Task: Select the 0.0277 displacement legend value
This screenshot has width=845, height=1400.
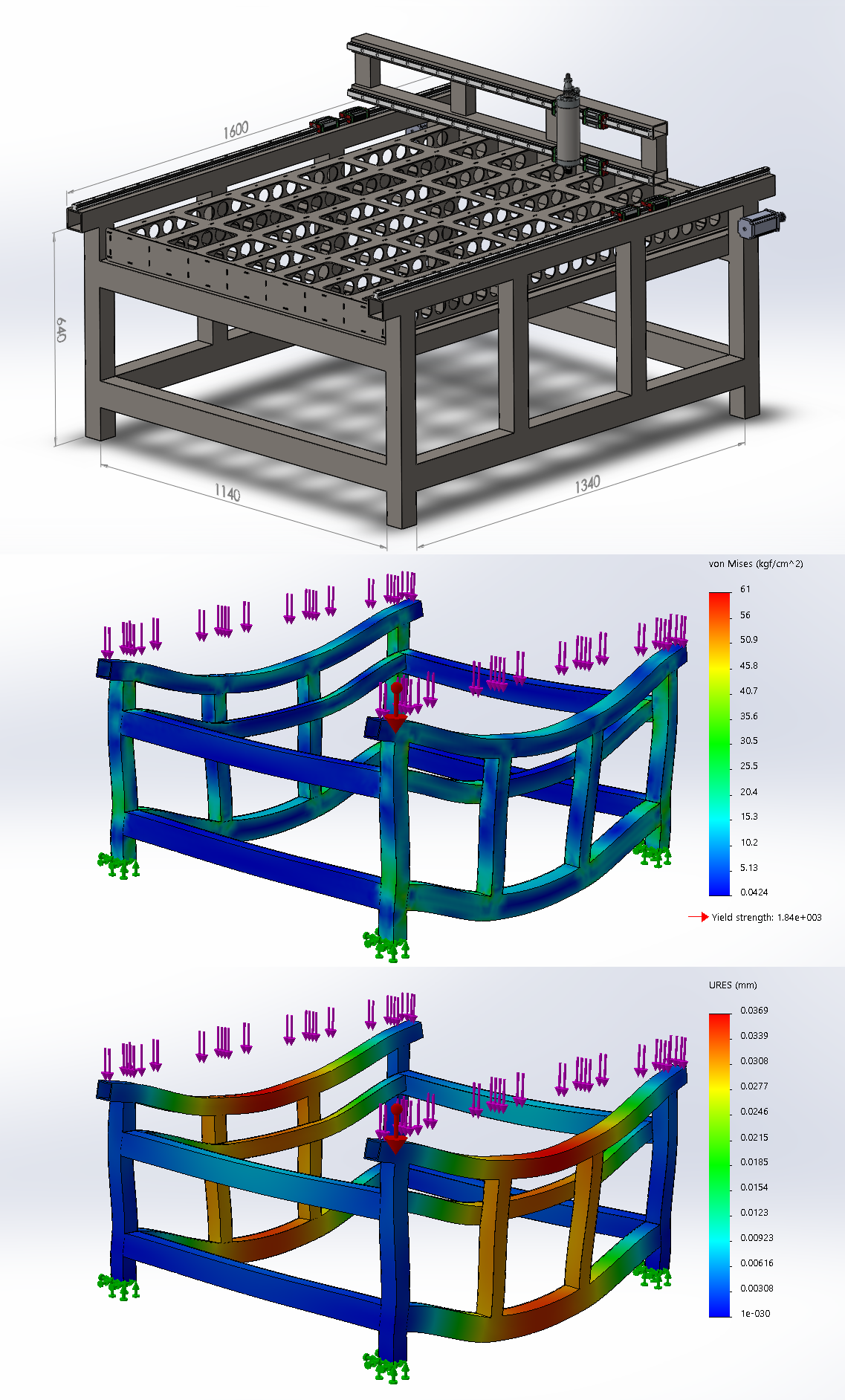Action: pos(754,1086)
